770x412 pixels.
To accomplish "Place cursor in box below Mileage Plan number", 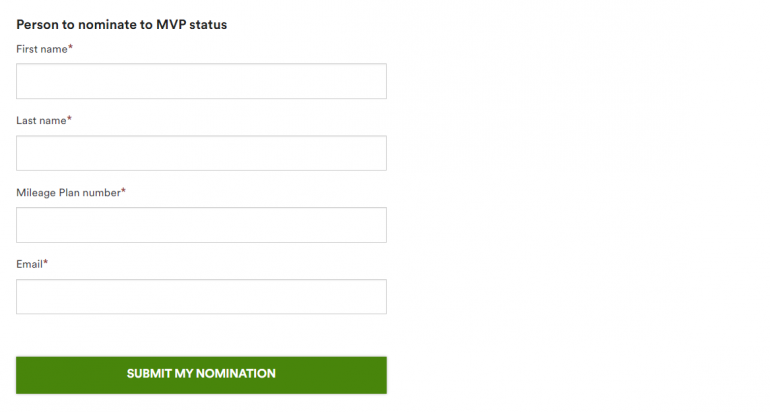I will click(201, 225).
